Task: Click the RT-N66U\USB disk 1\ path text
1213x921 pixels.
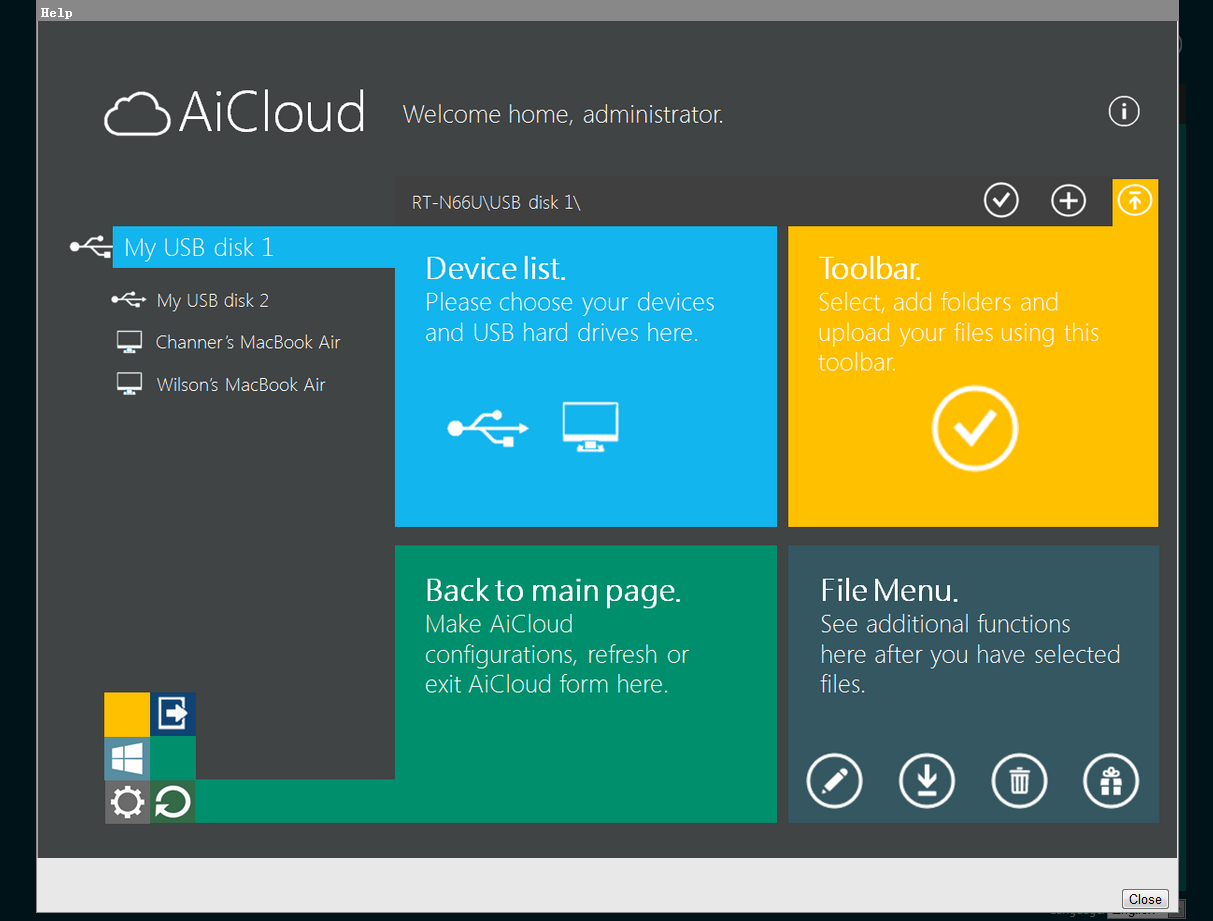Action: [x=496, y=202]
